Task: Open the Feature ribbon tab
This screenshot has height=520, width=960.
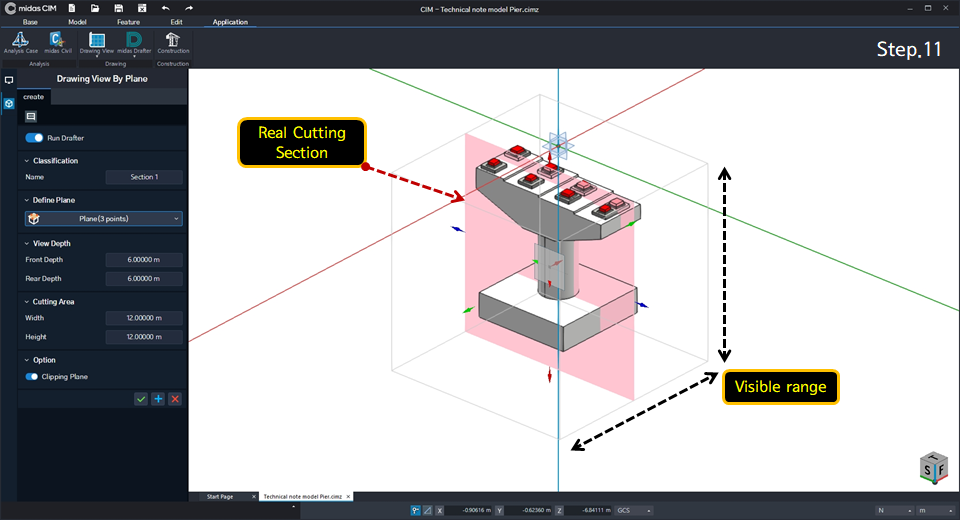Action: [129, 22]
